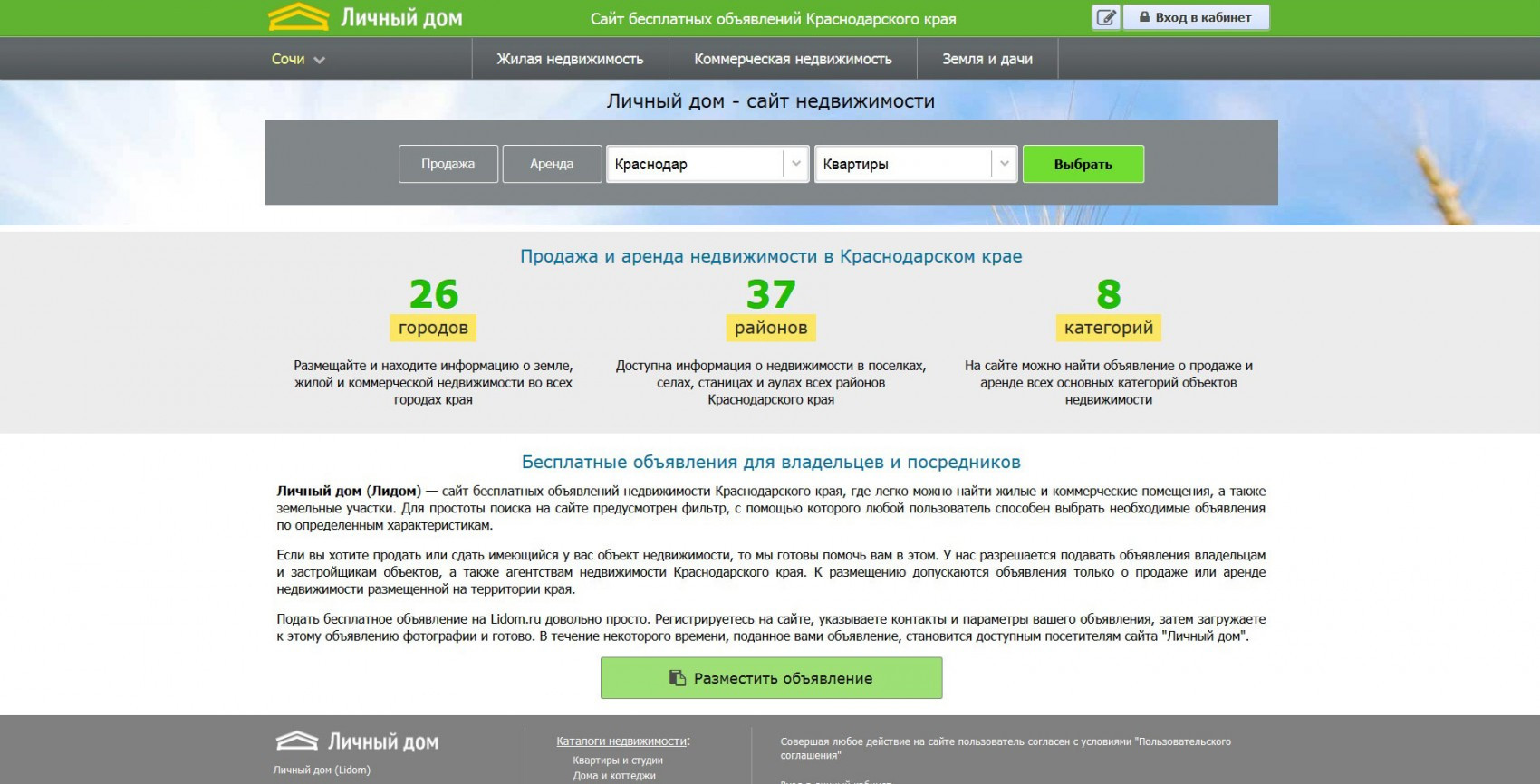Open the 'Жилая недвижимость' menu
This screenshot has width=1540, height=784.
pos(570,59)
